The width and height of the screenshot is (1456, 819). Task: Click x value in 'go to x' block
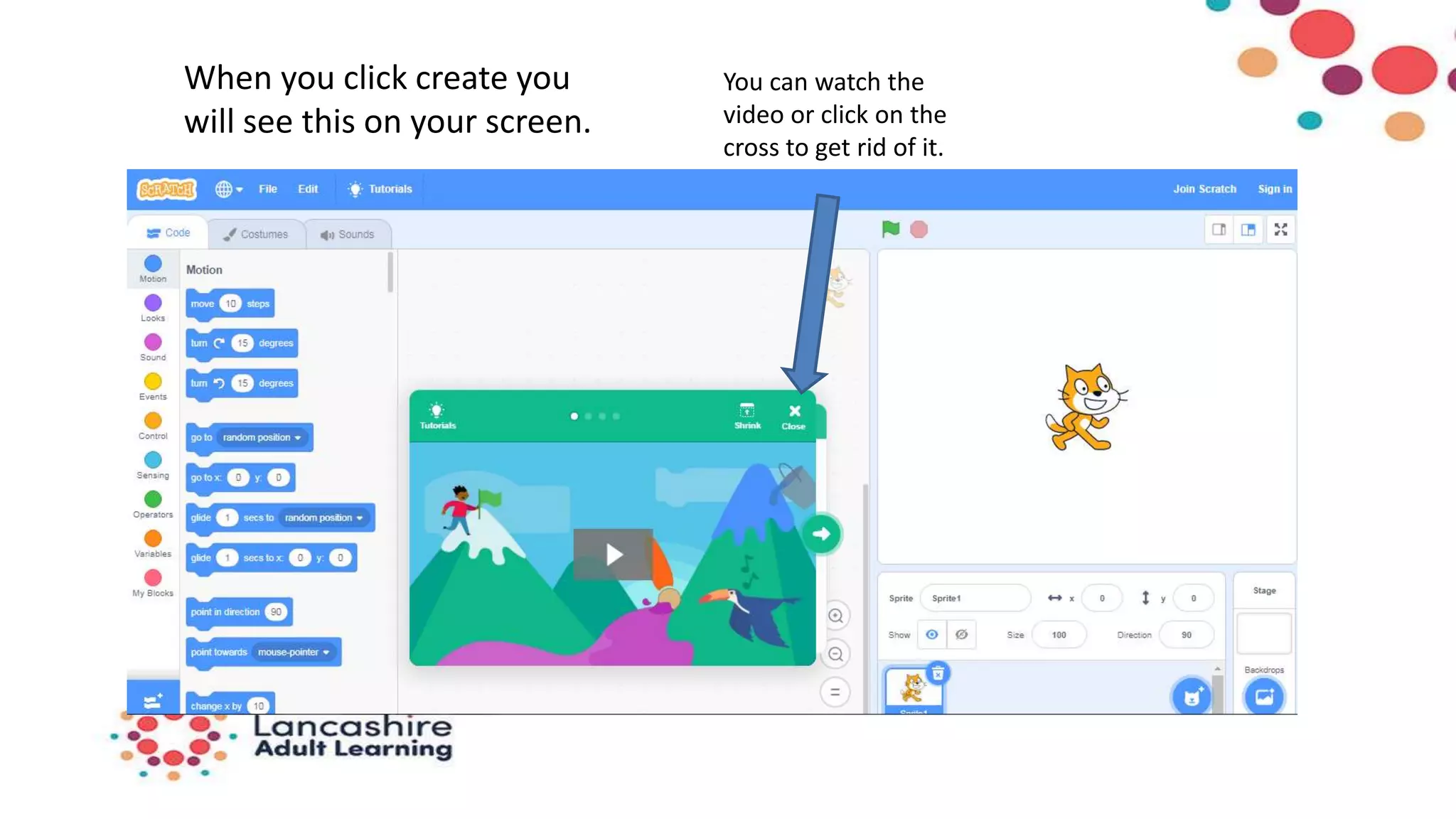[238, 478]
